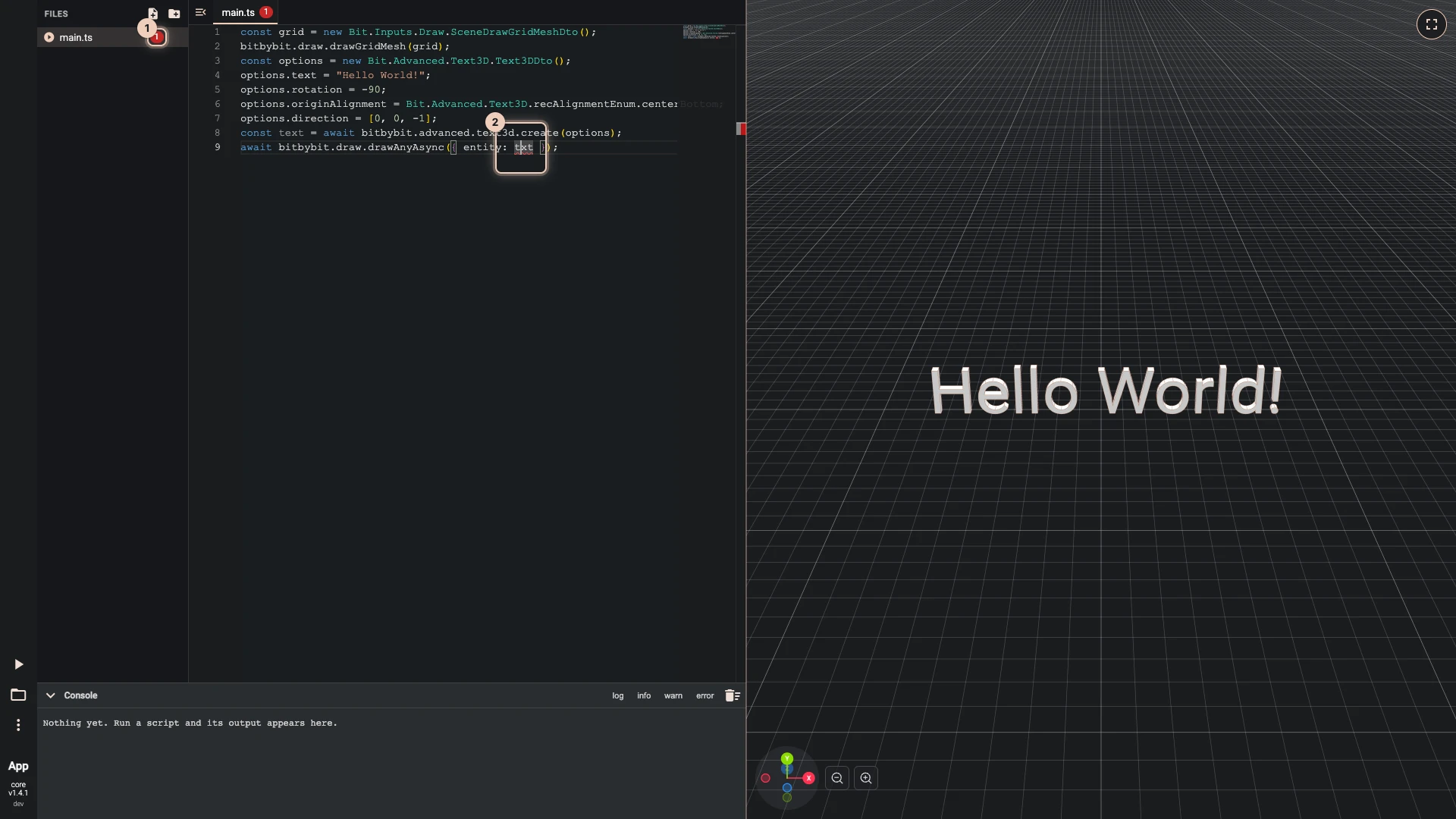
Task: Enter fullscreen mode for the 3D viewport
Action: pos(1431,24)
